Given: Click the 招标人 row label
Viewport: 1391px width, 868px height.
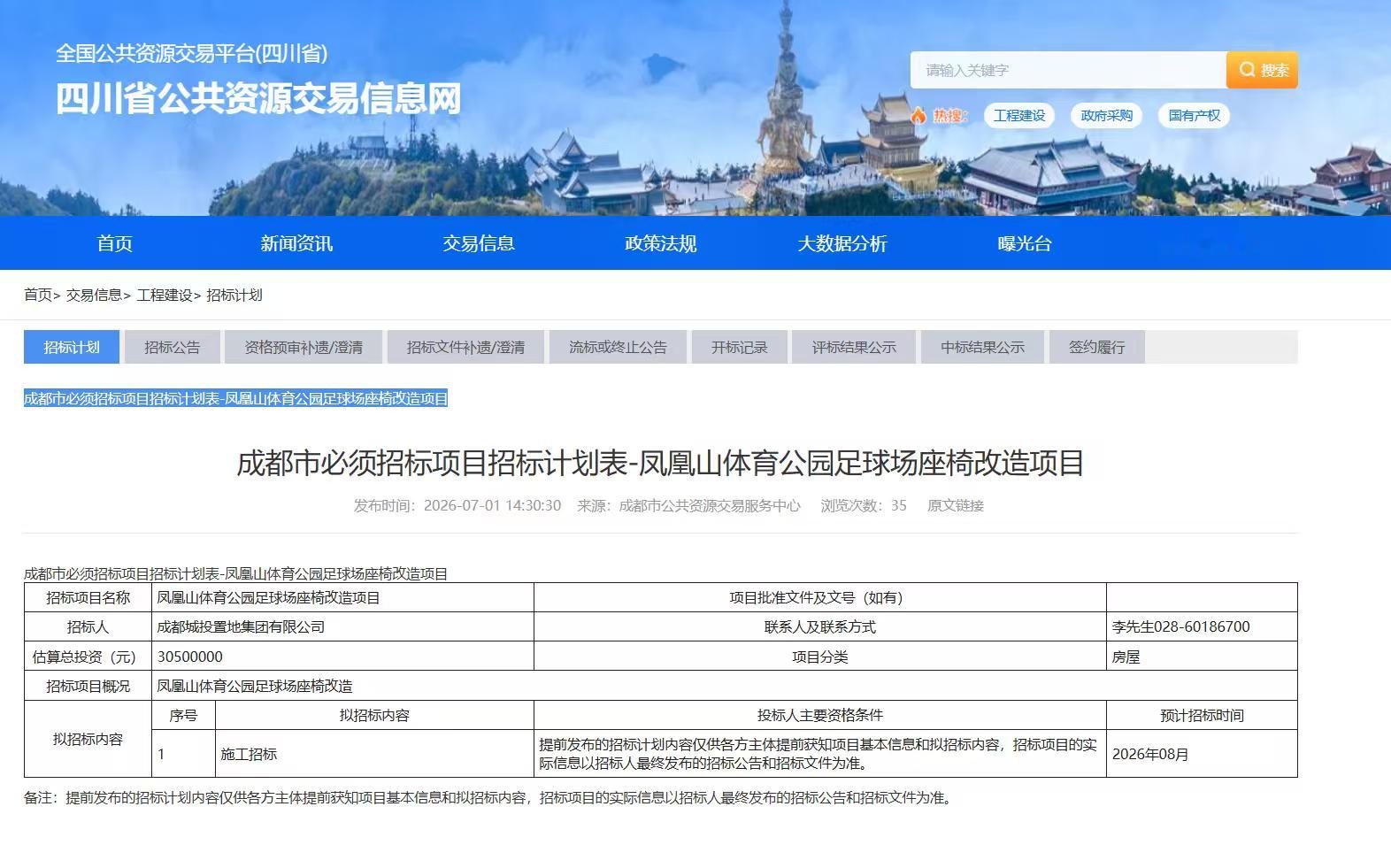Looking at the screenshot, I should (x=88, y=626).
